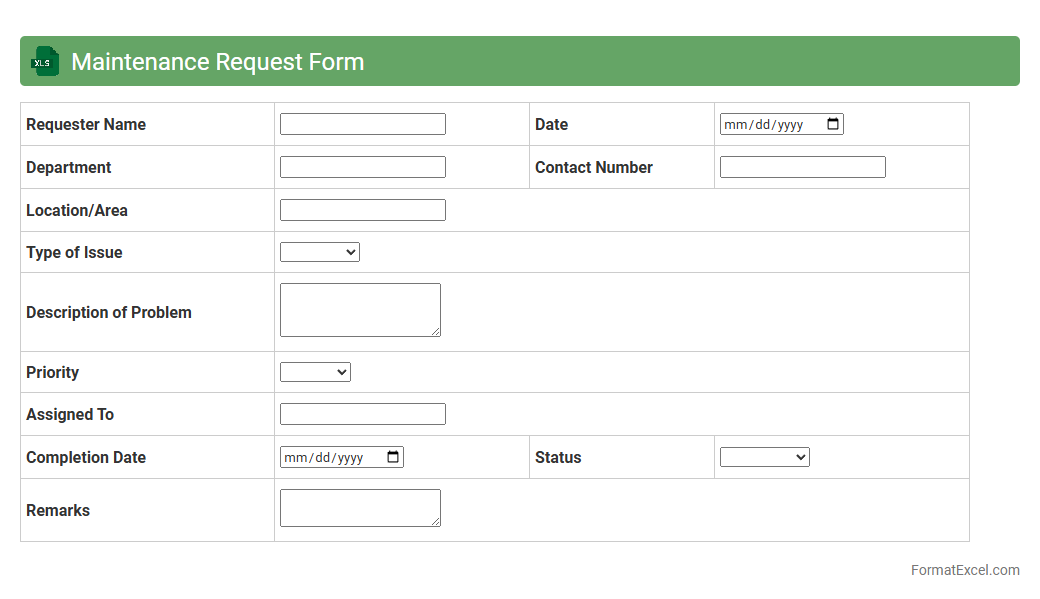Open Completion Date calendar picker icon

(x=393, y=457)
